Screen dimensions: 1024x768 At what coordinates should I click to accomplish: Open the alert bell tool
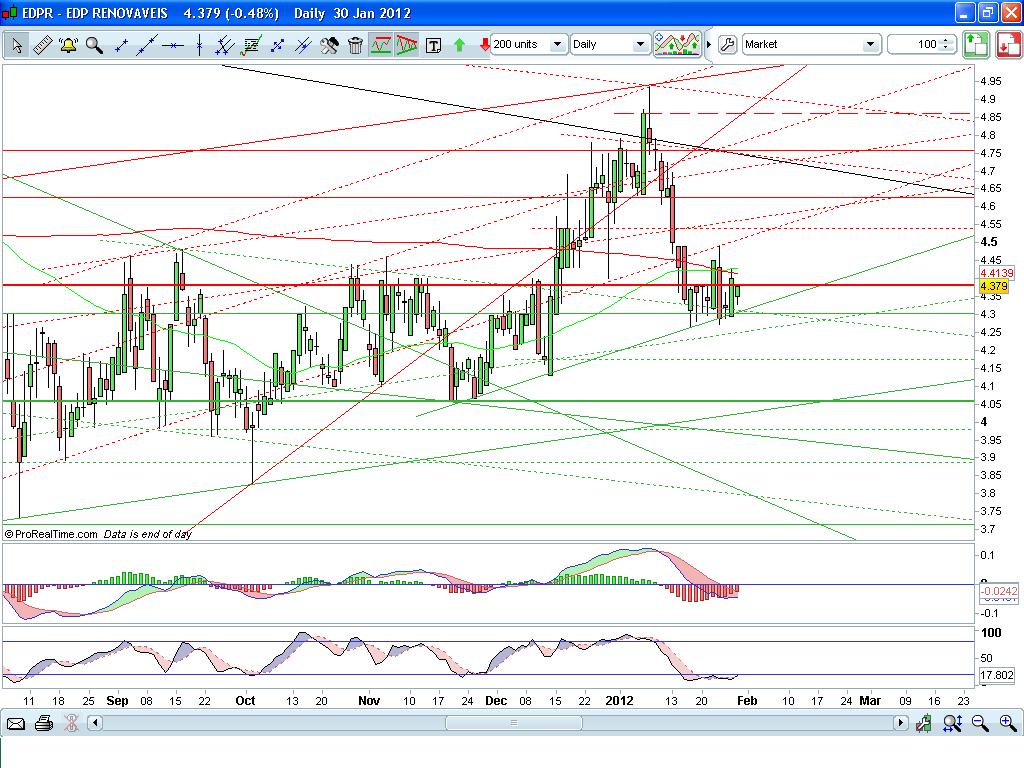coord(68,45)
